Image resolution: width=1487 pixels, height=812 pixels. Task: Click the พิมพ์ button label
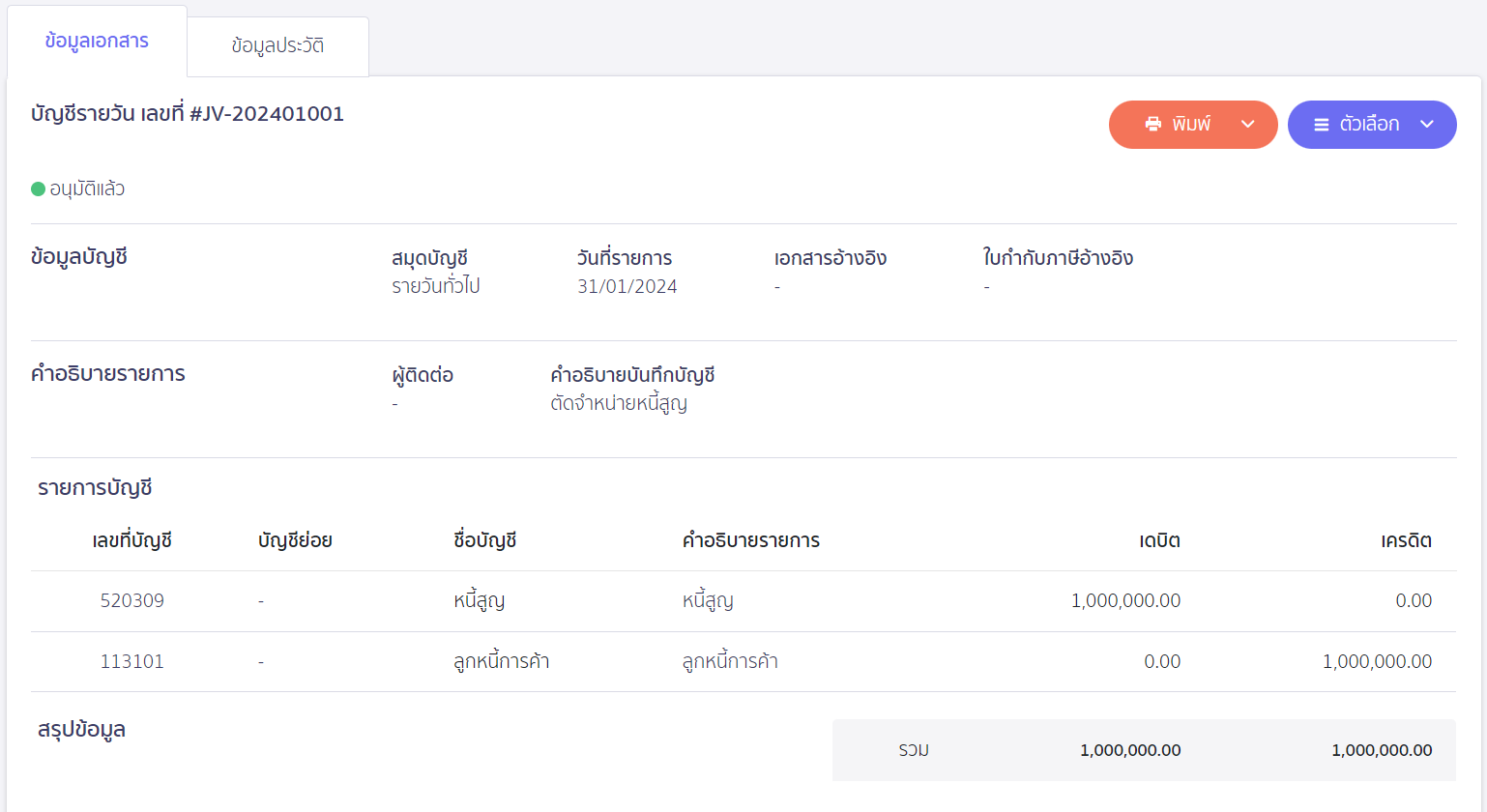[1191, 124]
